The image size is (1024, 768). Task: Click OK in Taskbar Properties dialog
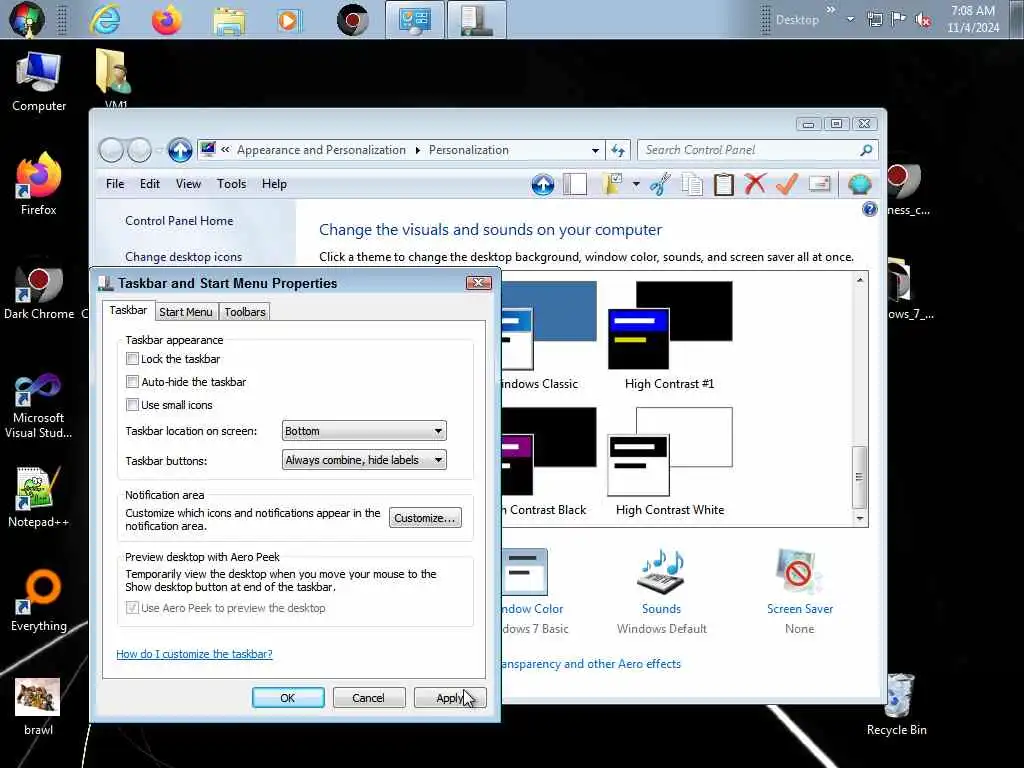(x=288, y=698)
